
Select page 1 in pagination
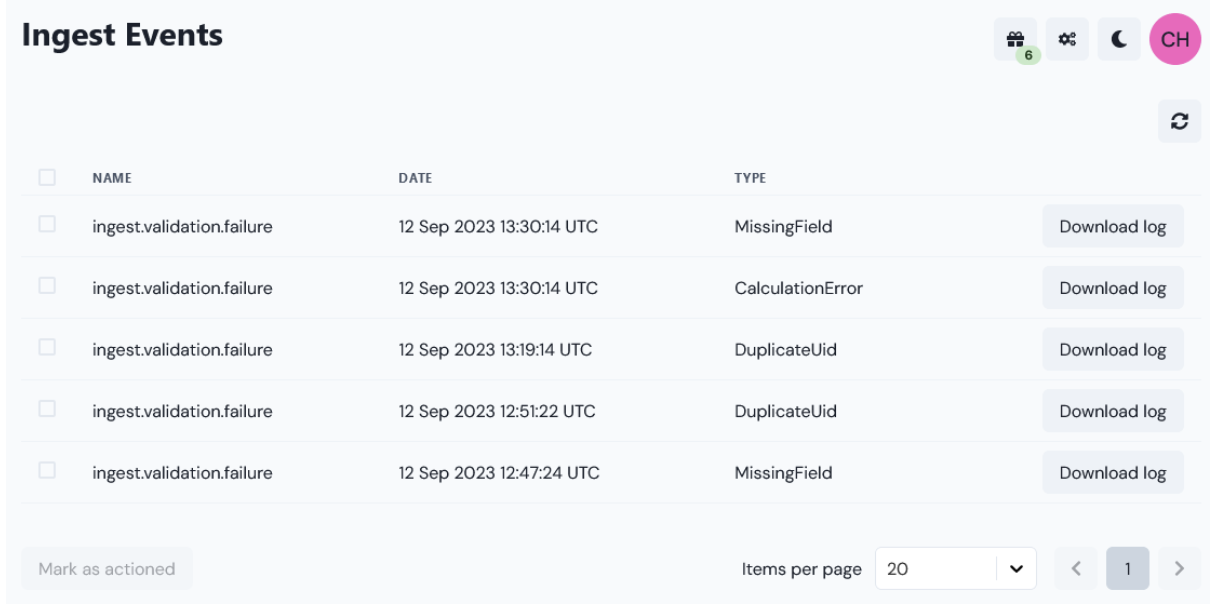click(x=1128, y=568)
